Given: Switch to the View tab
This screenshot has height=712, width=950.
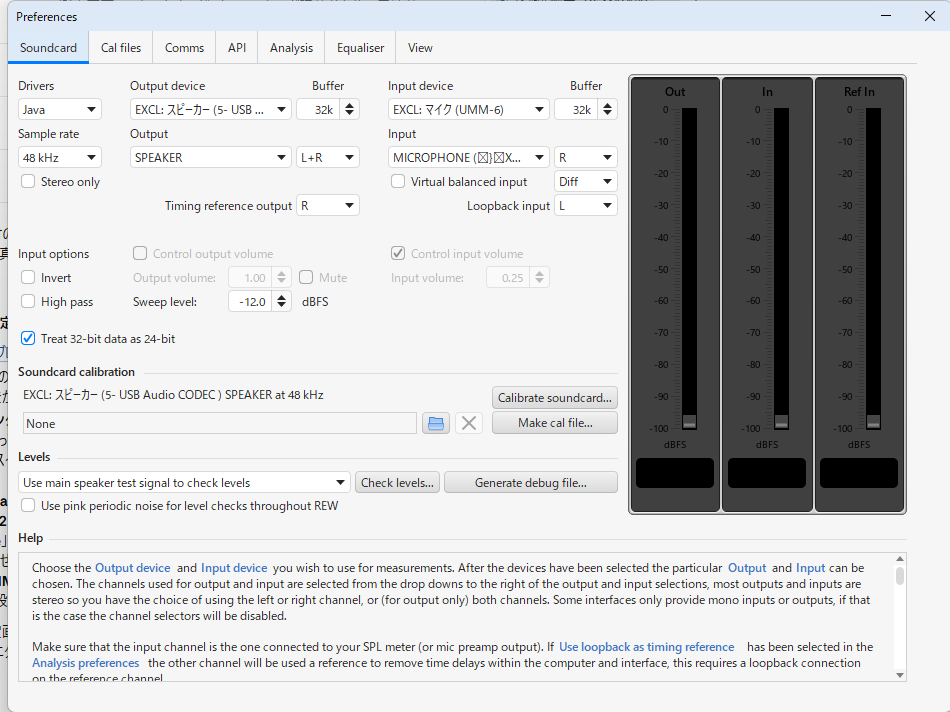Looking at the screenshot, I should [420, 48].
